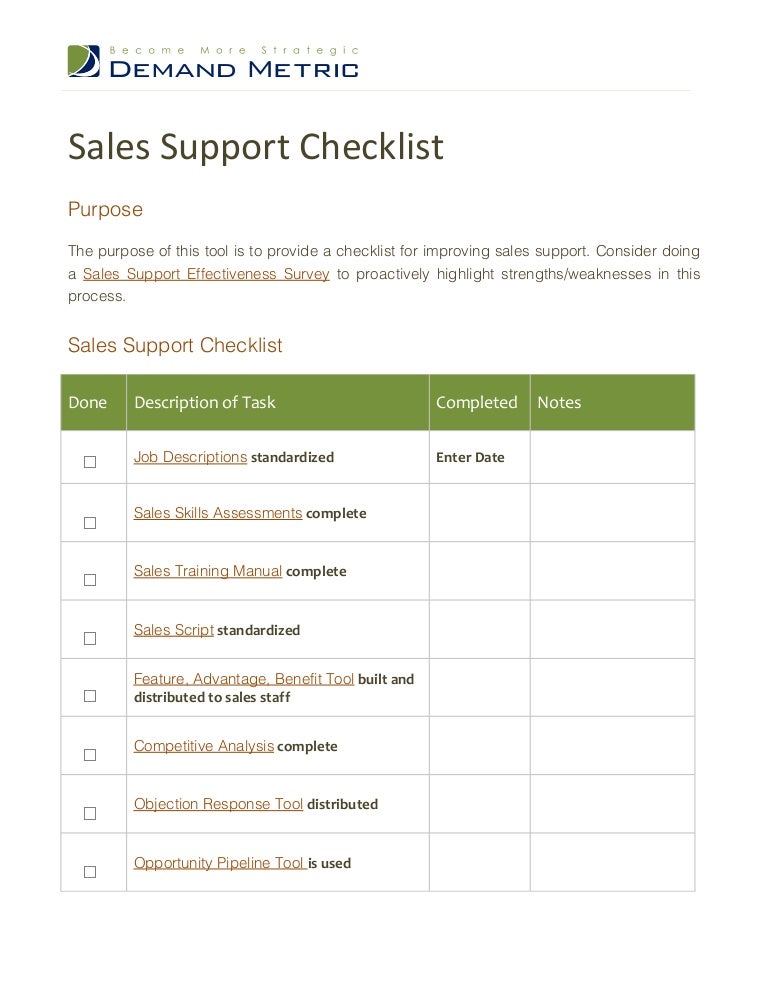This screenshot has height=994, width=768.
Task: Click the Sales Script link
Action: point(174,630)
